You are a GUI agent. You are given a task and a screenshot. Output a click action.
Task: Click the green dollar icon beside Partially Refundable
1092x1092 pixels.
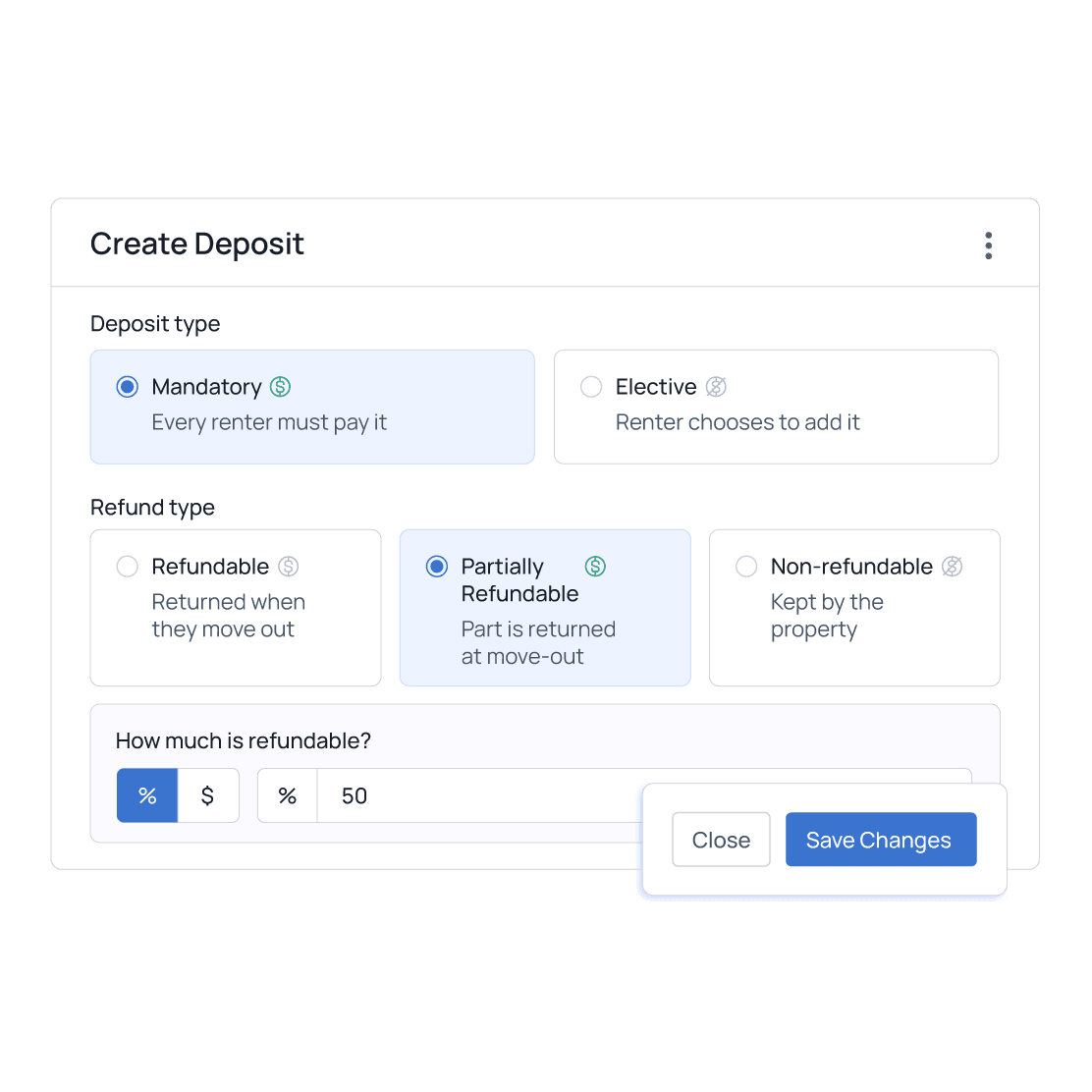[x=595, y=567]
